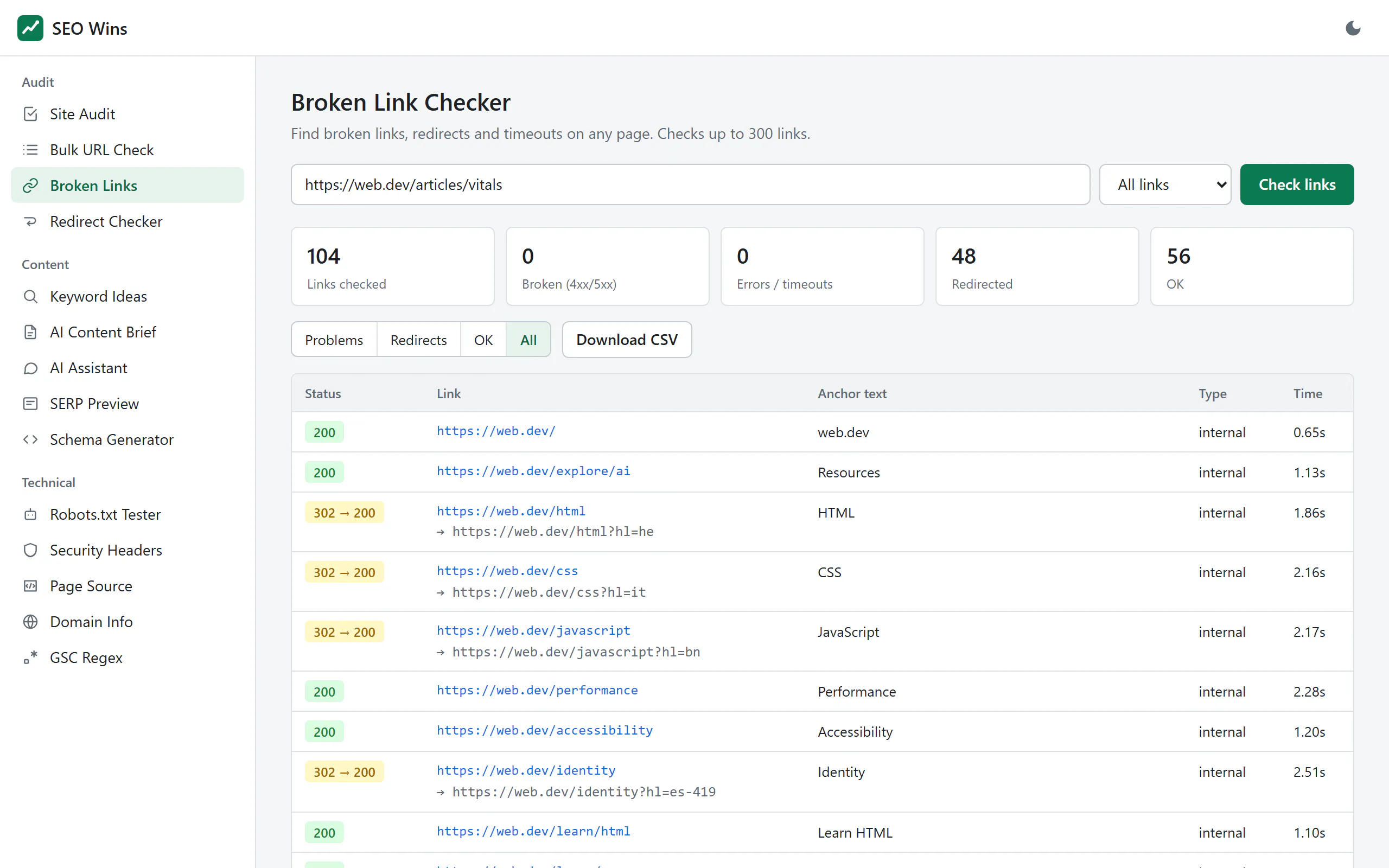Screen dimensions: 1389x868
Task: Open the All links dropdown
Action: (x=1164, y=184)
